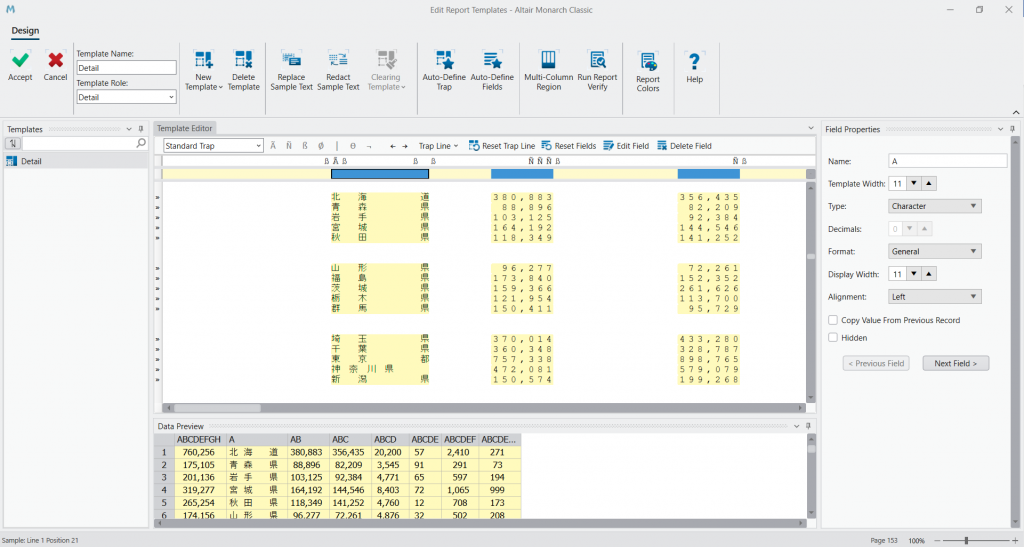Click the sort button in Templates panel
The height and width of the screenshot is (547, 1024).
coord(12,143)
